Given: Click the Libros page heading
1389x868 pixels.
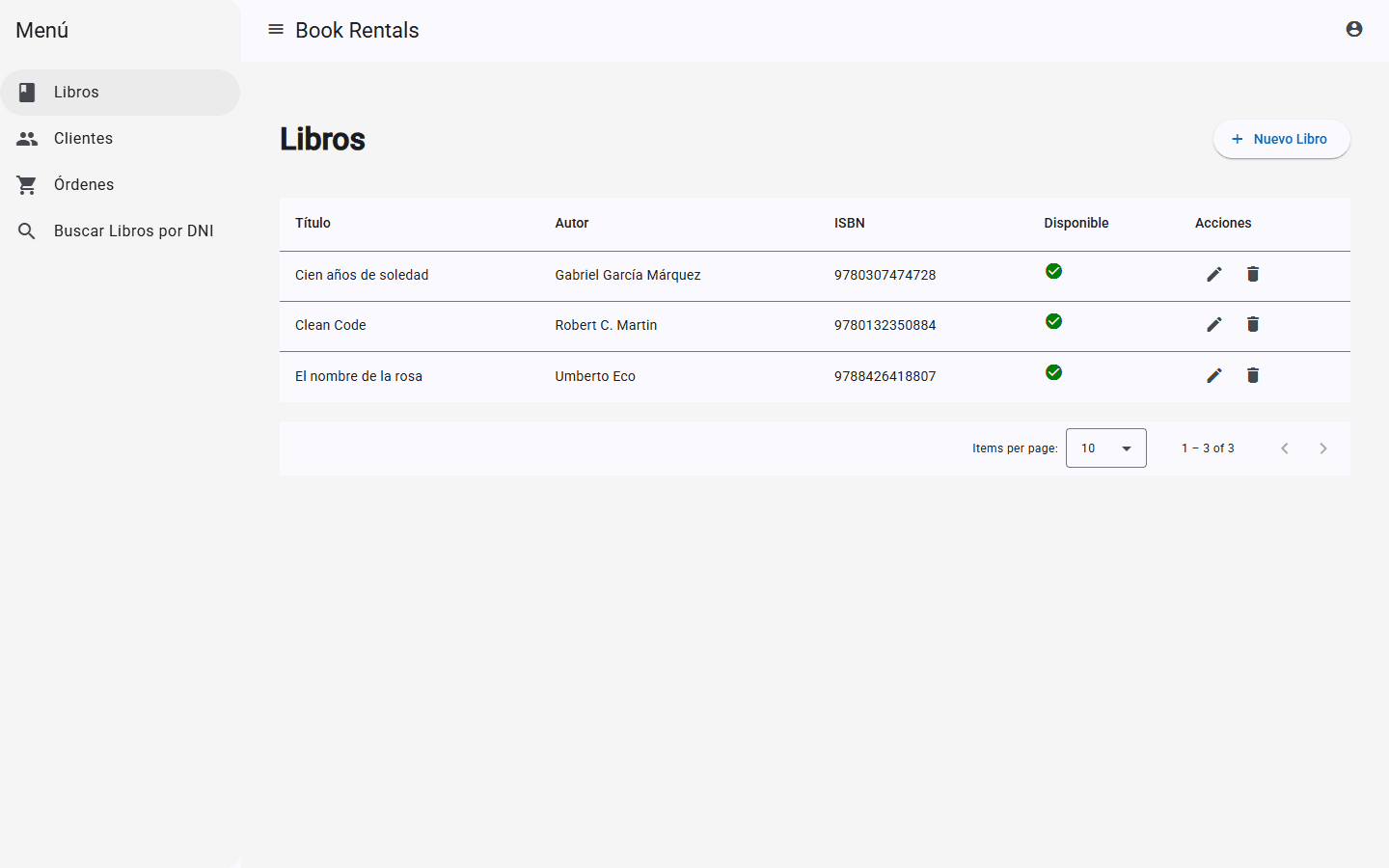Looking at the screenshot, I should click(322, 139).
